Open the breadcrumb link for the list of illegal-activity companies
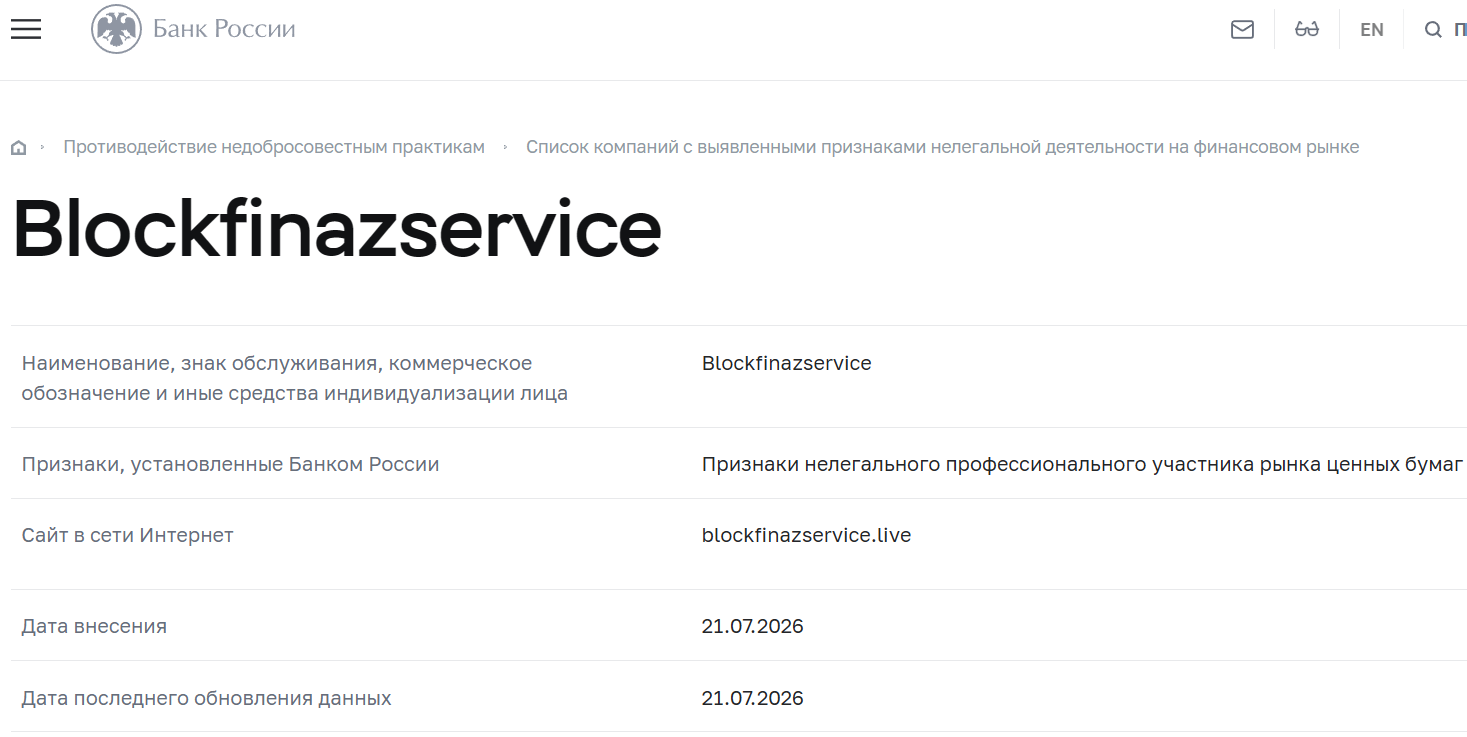 pyautogui.click(x=942, y=147)
